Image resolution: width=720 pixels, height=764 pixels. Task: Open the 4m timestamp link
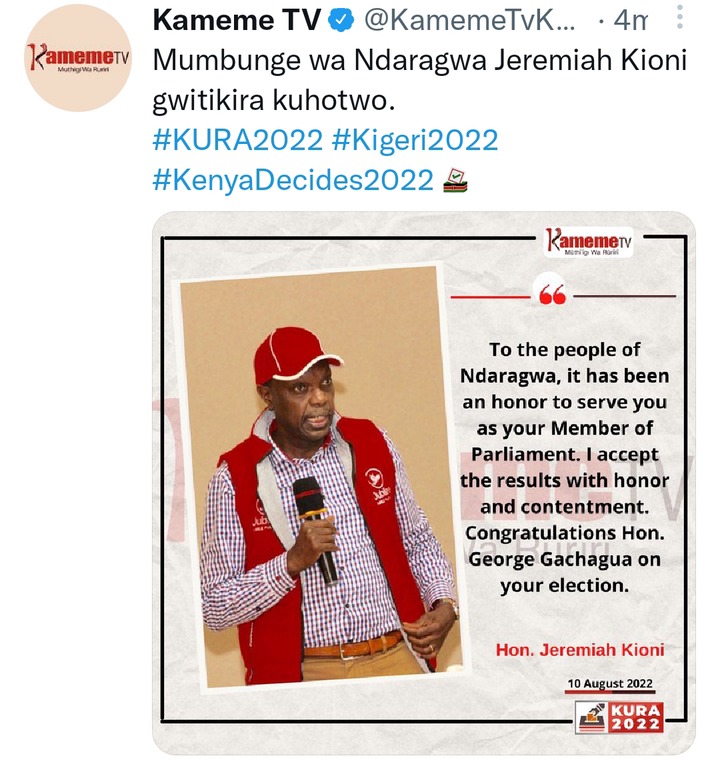coord(630,20)
